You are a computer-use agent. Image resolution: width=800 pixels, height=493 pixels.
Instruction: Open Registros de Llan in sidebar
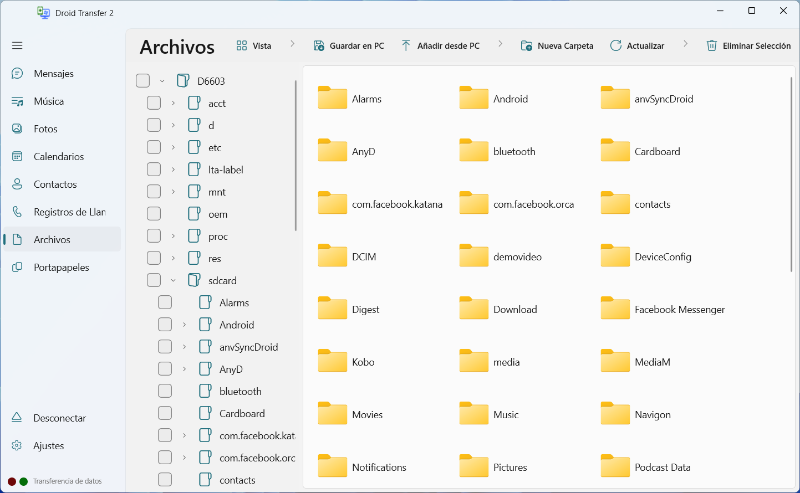click(62, 212)
